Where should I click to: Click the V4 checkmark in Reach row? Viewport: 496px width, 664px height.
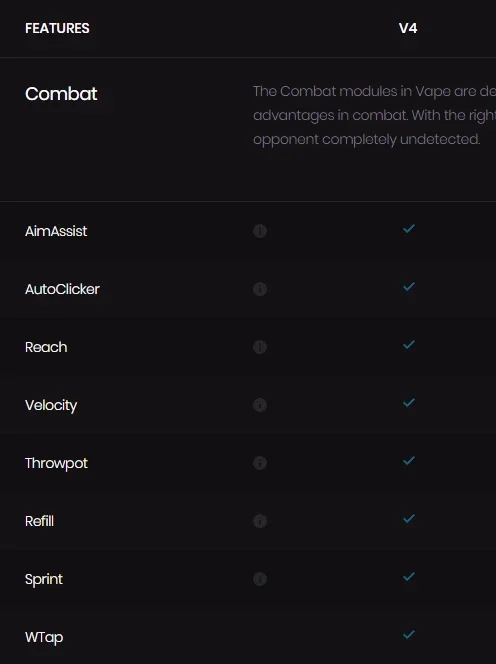[409, 345]
